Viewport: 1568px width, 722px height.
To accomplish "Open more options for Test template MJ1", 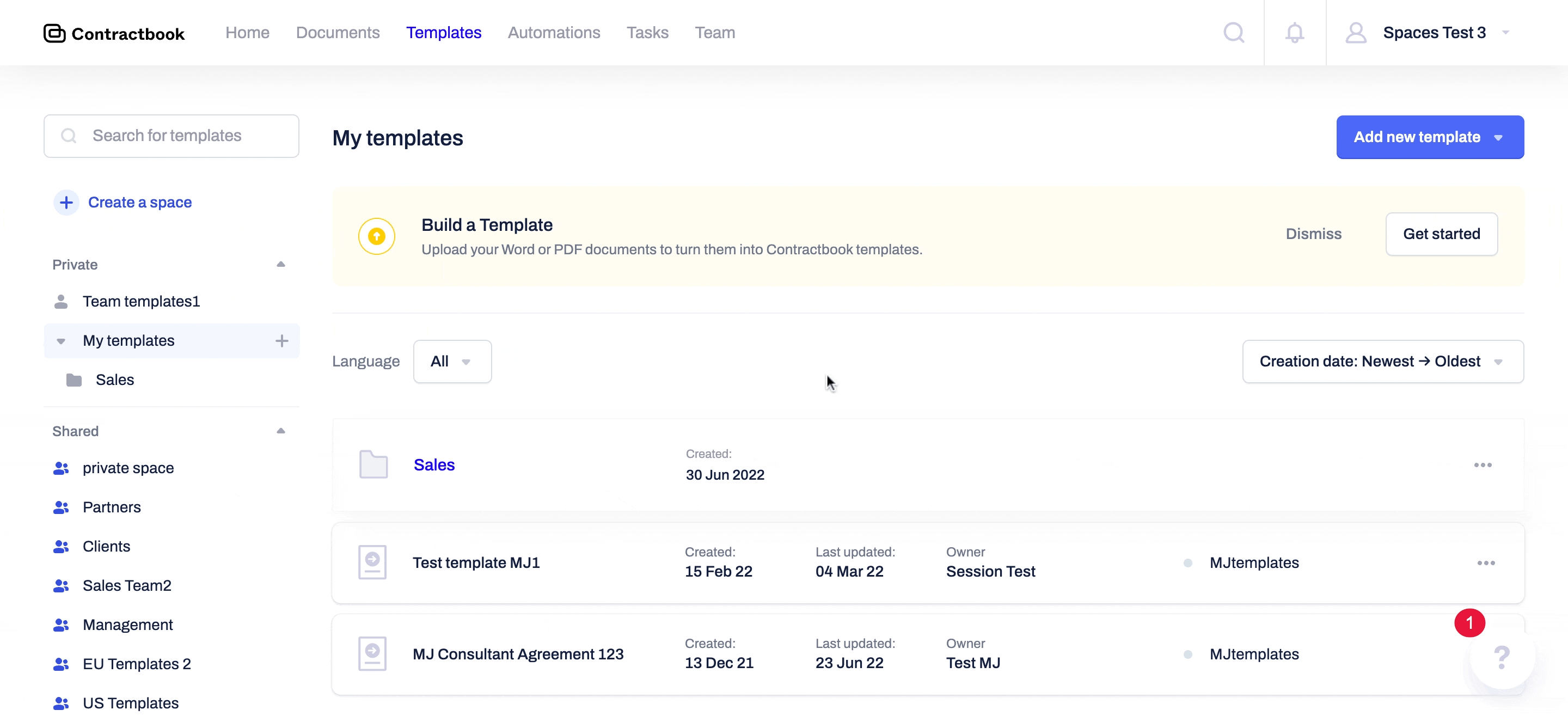I will click(1486, 563).
